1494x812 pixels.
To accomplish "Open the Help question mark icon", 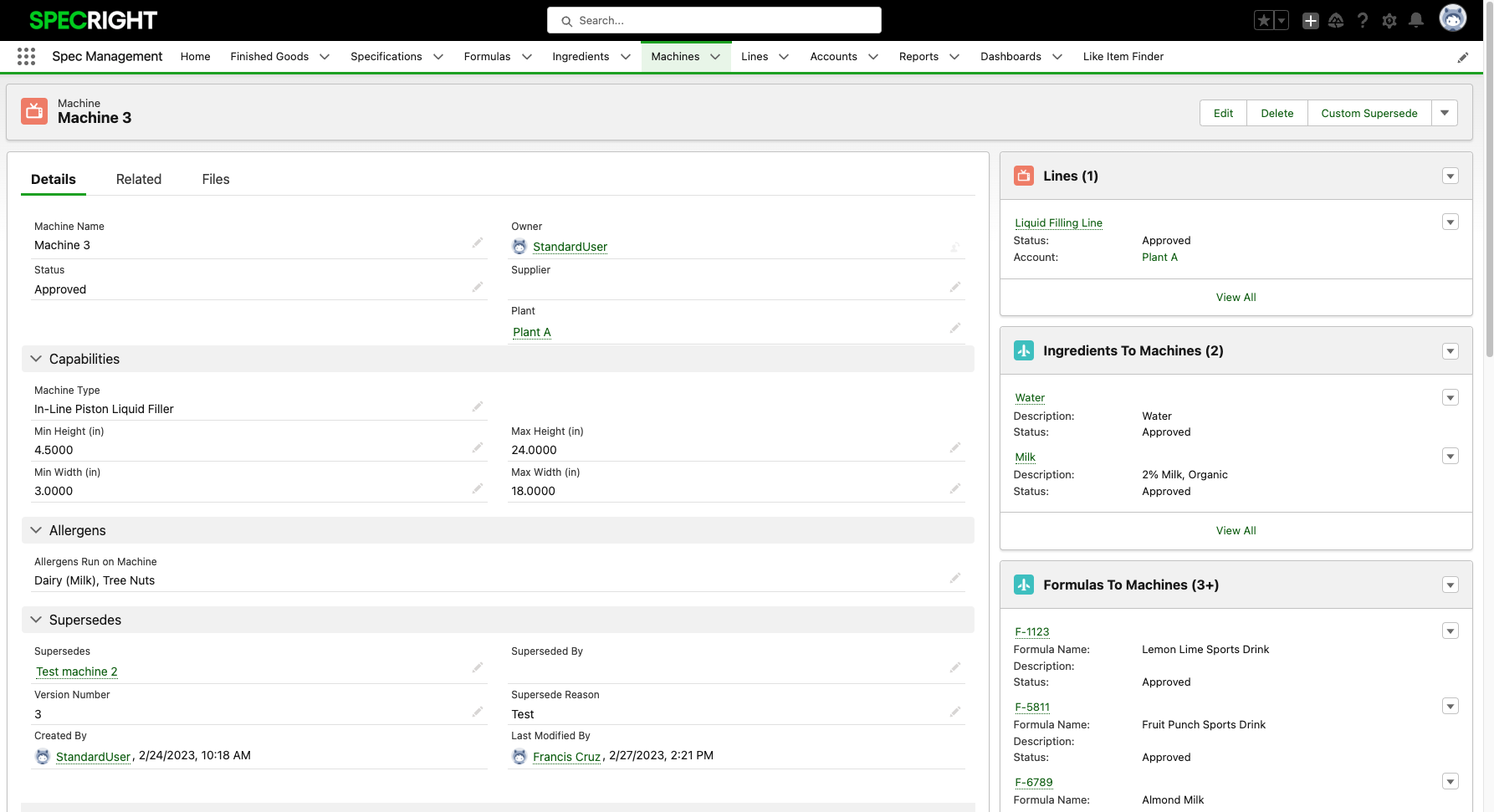I will point(1363,21).
